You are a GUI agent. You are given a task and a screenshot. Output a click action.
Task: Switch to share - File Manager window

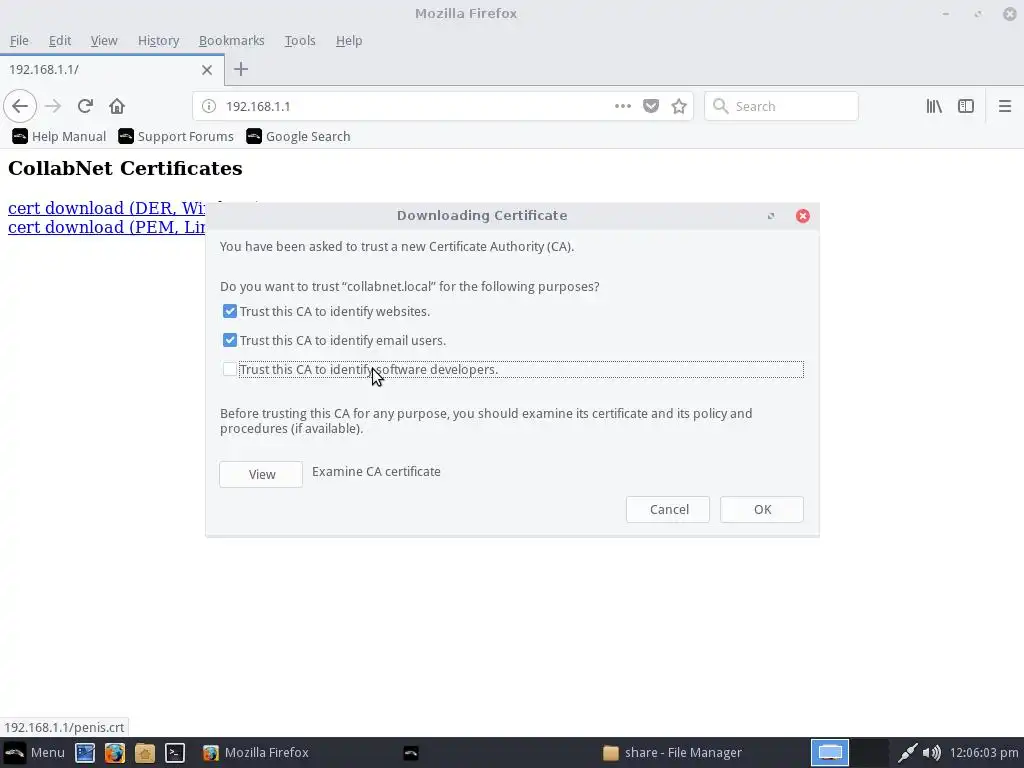coord(673,753)
